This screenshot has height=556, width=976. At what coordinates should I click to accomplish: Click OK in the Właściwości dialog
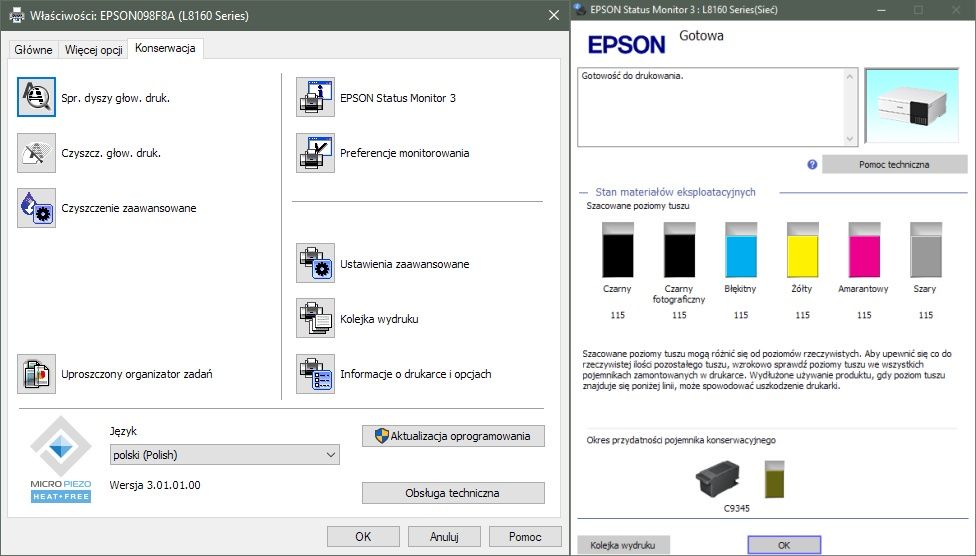pos(363,536)
